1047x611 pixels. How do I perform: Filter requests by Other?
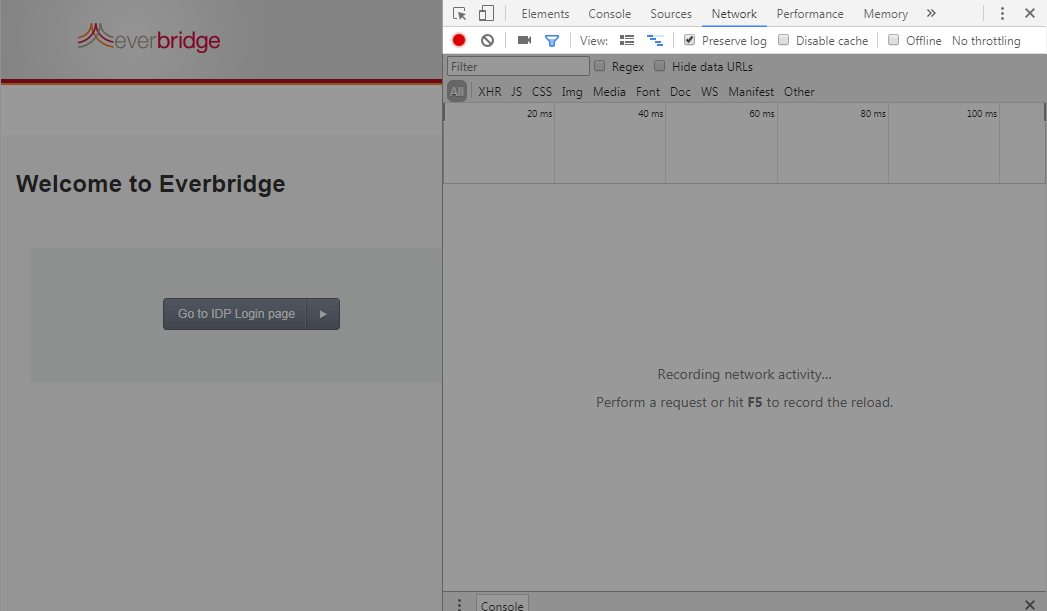pyautogui.click(x=799, y=91)
